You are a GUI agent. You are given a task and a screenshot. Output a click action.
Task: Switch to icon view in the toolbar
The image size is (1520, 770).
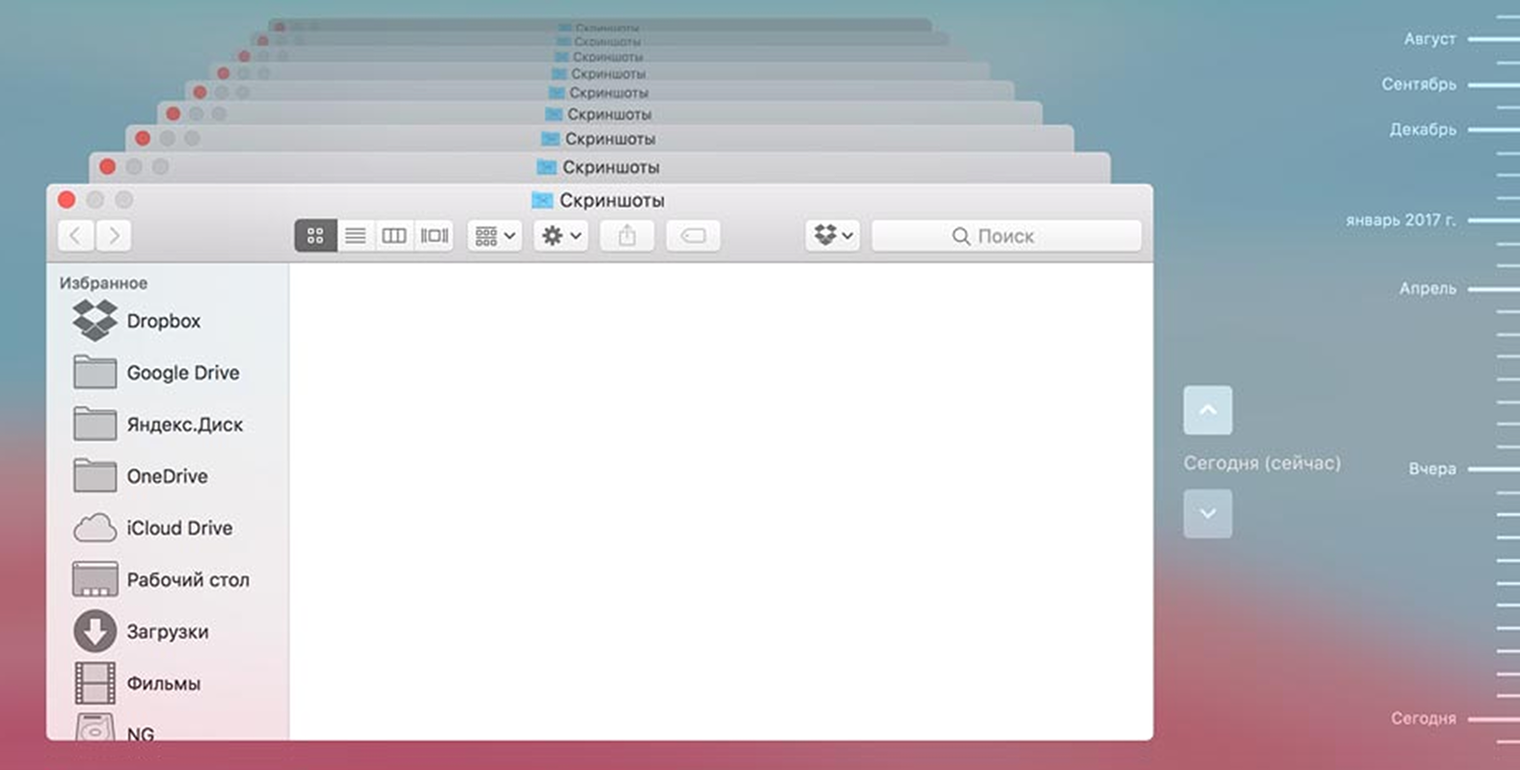(315, 235)
